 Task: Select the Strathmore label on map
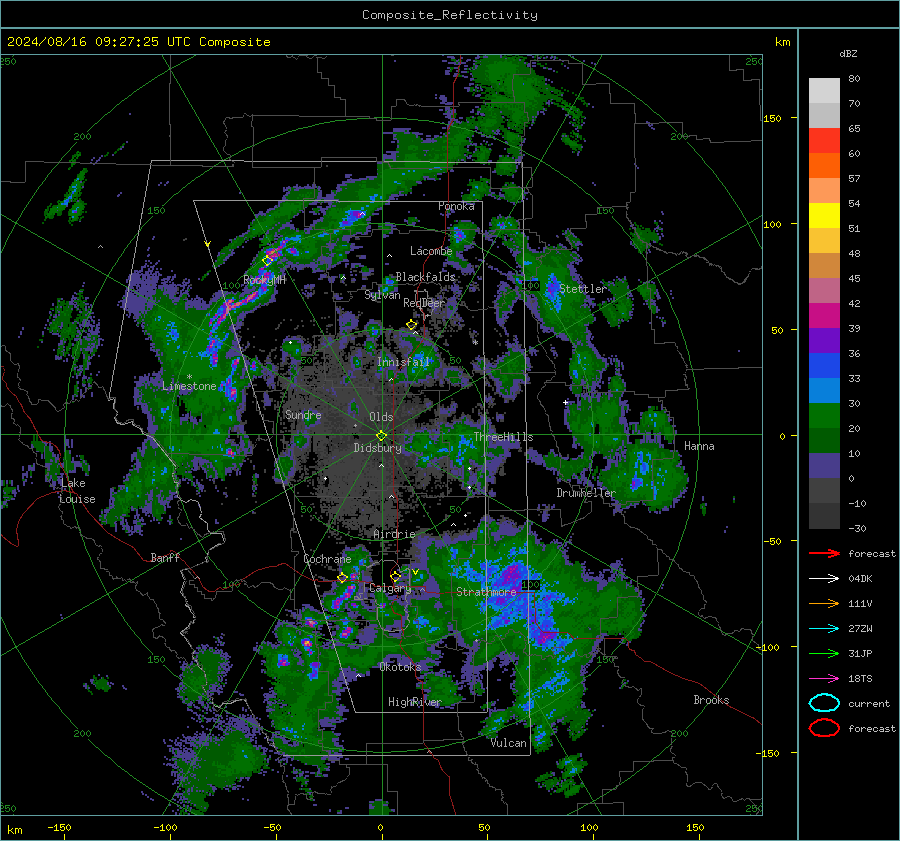pos(486,592)
